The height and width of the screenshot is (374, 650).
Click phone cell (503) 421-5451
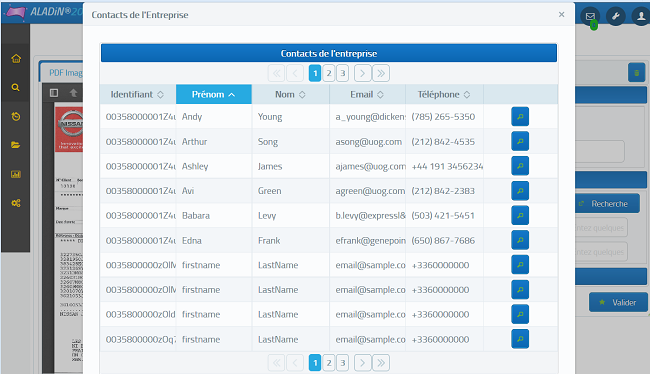tap(443, 216)
